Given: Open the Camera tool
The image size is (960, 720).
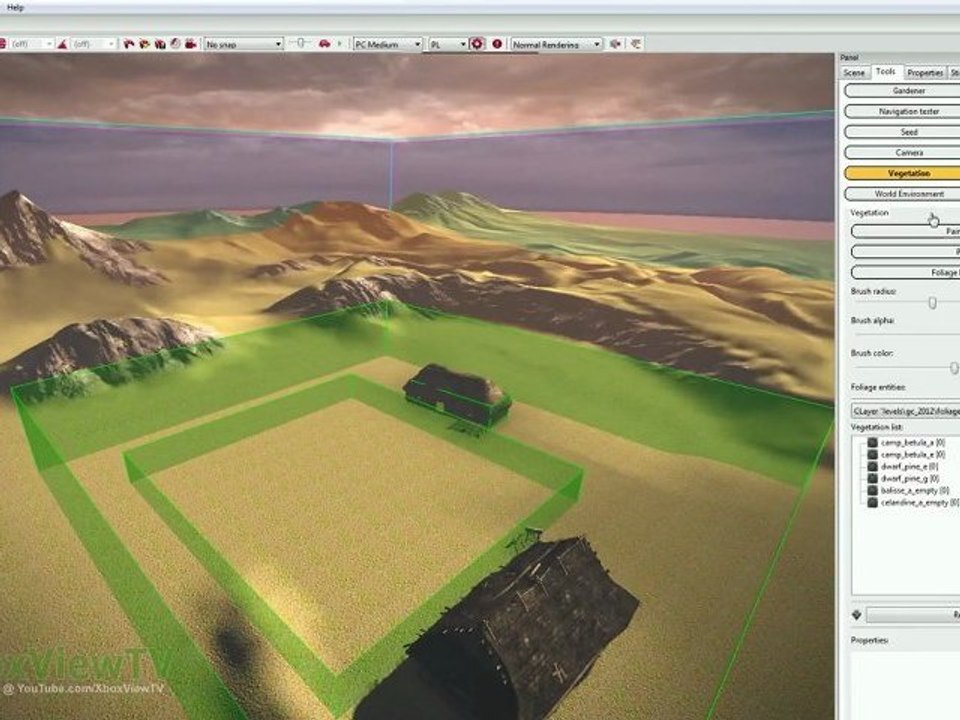Looking at the screenshot, I should tap(904, 152).
